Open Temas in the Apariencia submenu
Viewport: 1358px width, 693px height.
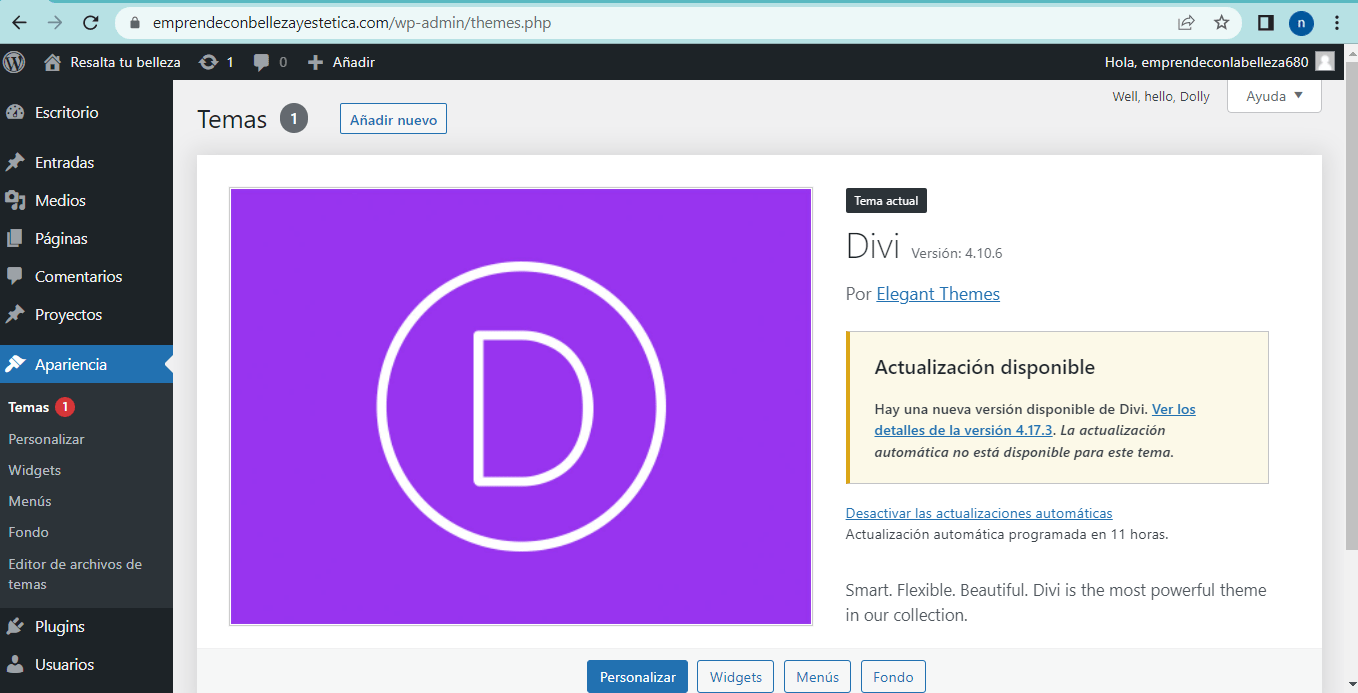[x=28, y=407]
